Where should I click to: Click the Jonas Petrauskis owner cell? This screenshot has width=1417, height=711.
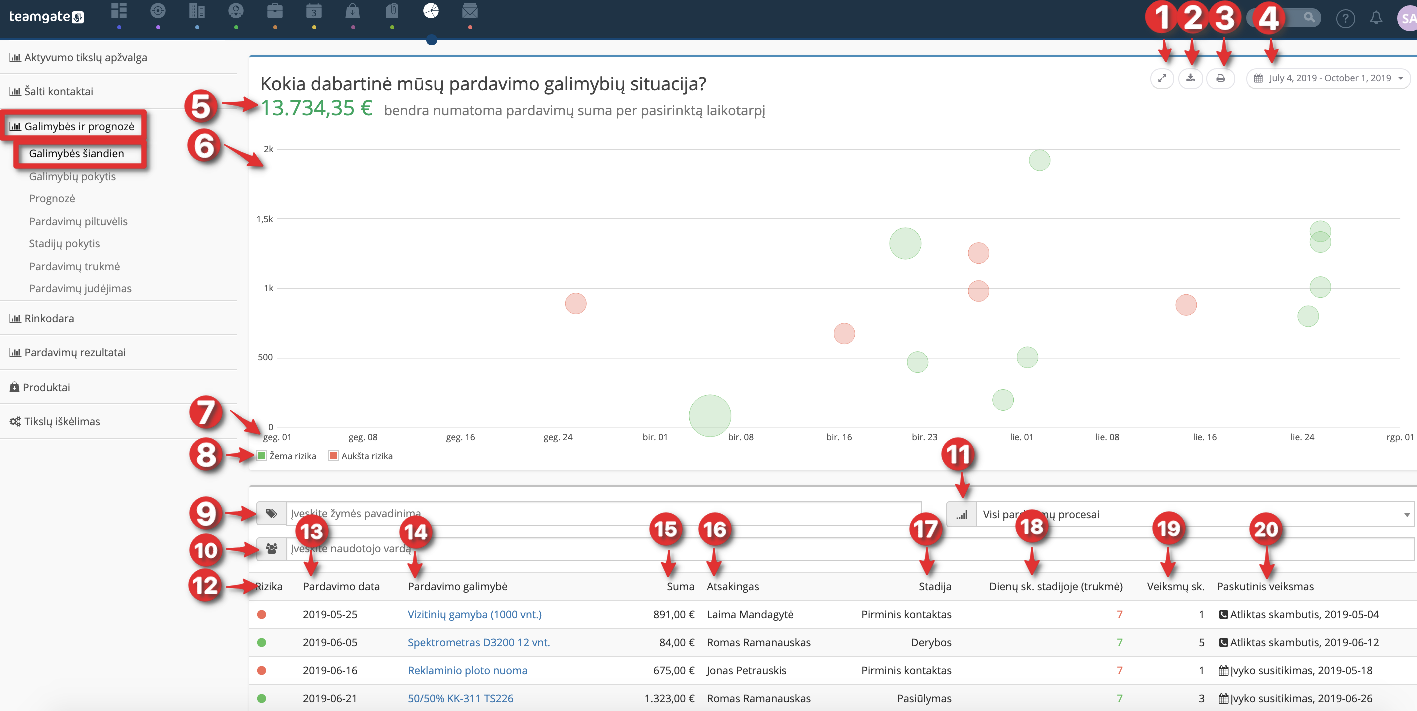745,670
